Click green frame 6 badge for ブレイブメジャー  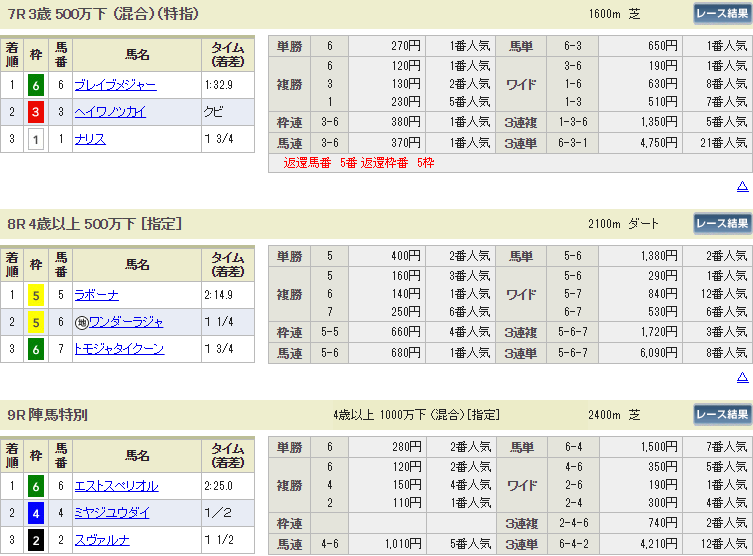click(36, 86)
